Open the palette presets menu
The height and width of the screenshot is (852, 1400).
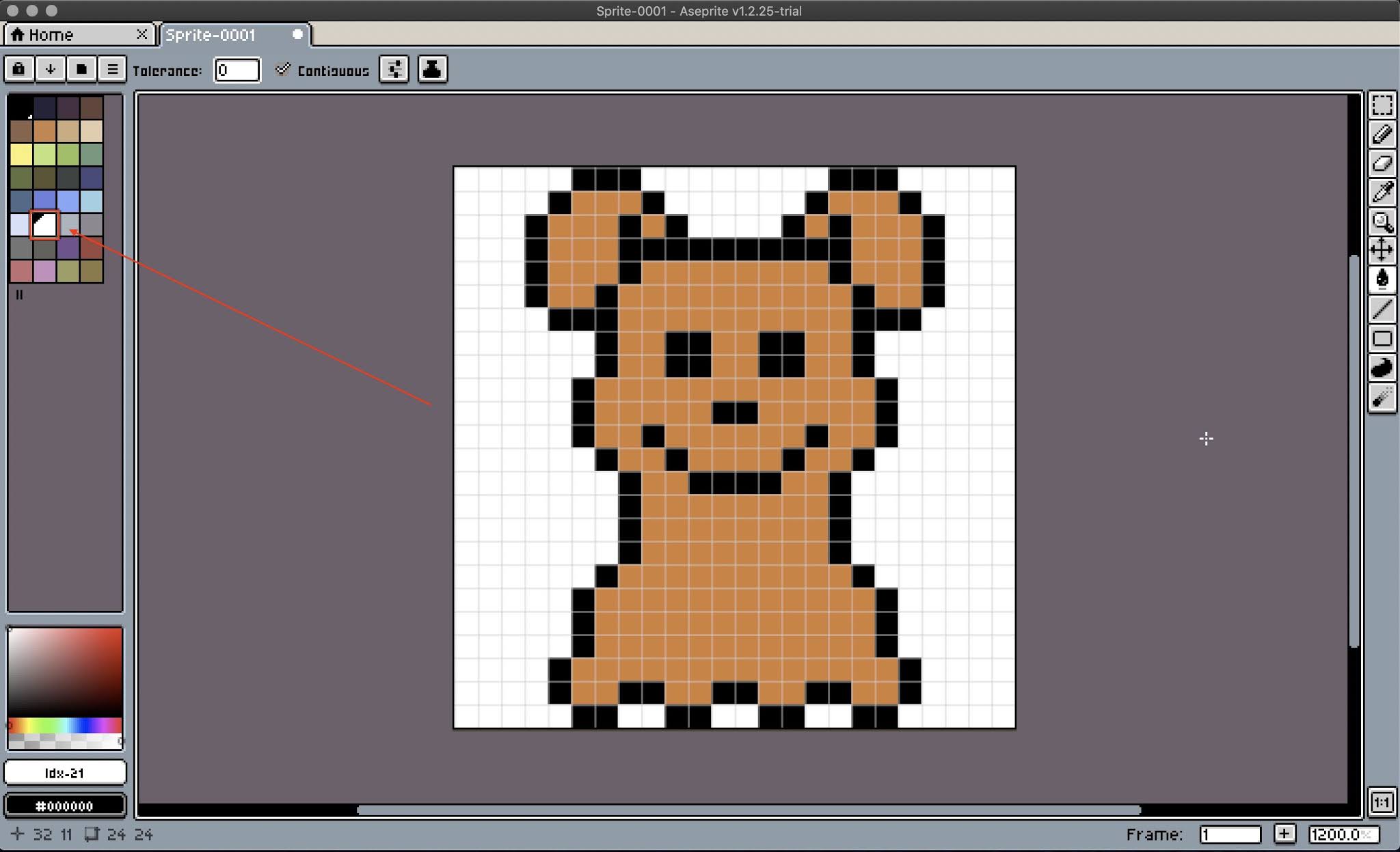point(81,69)
